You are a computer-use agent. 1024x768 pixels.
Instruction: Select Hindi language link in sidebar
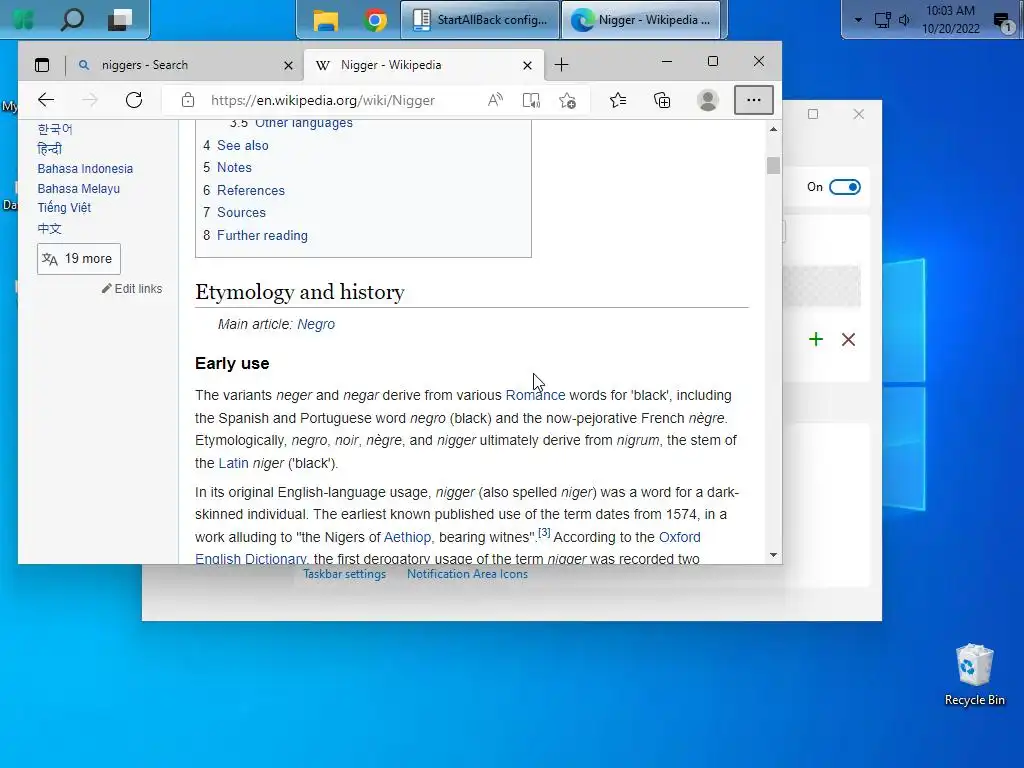pyautogui.click(x=50, y=149)
